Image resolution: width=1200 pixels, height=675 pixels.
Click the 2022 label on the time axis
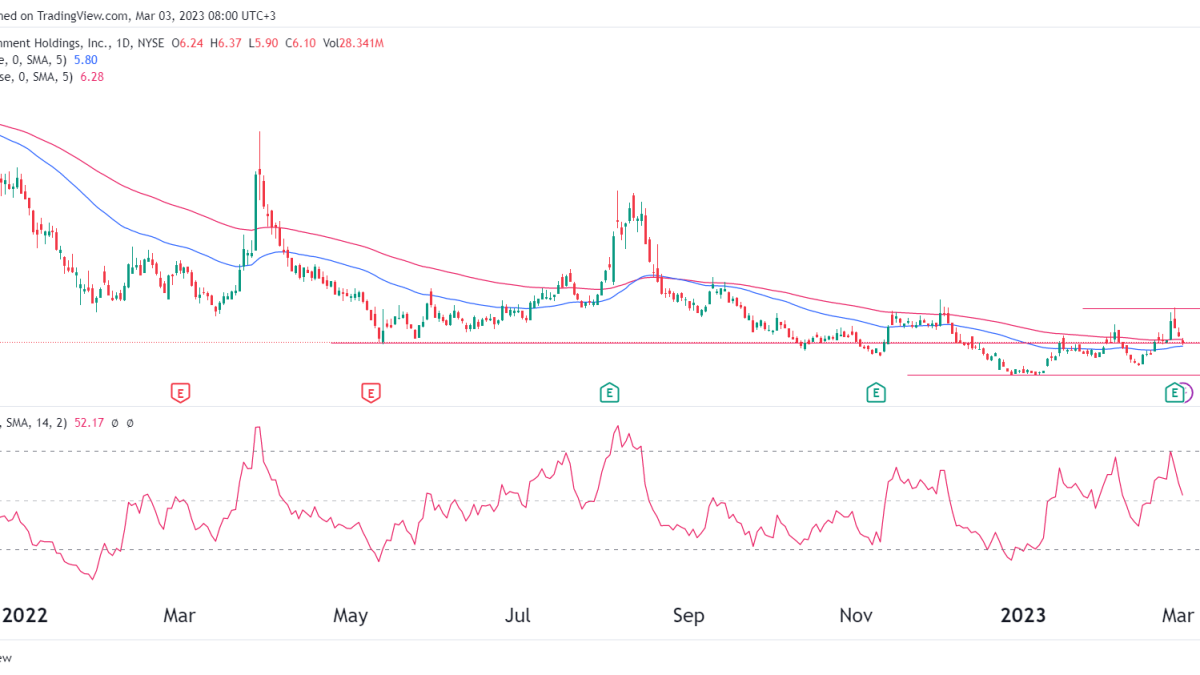(27, 616)
